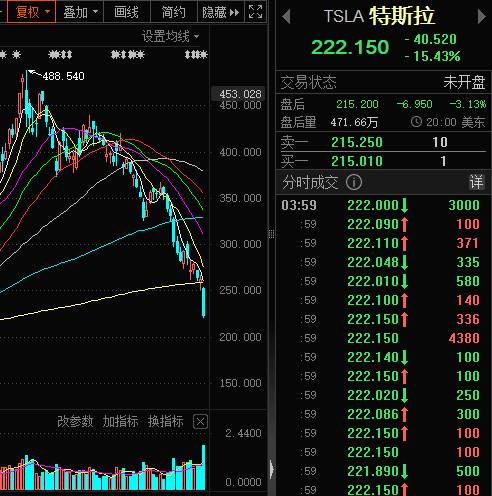
Task: Click the 分时成交 info icon
Action: (x=354, y=182)
